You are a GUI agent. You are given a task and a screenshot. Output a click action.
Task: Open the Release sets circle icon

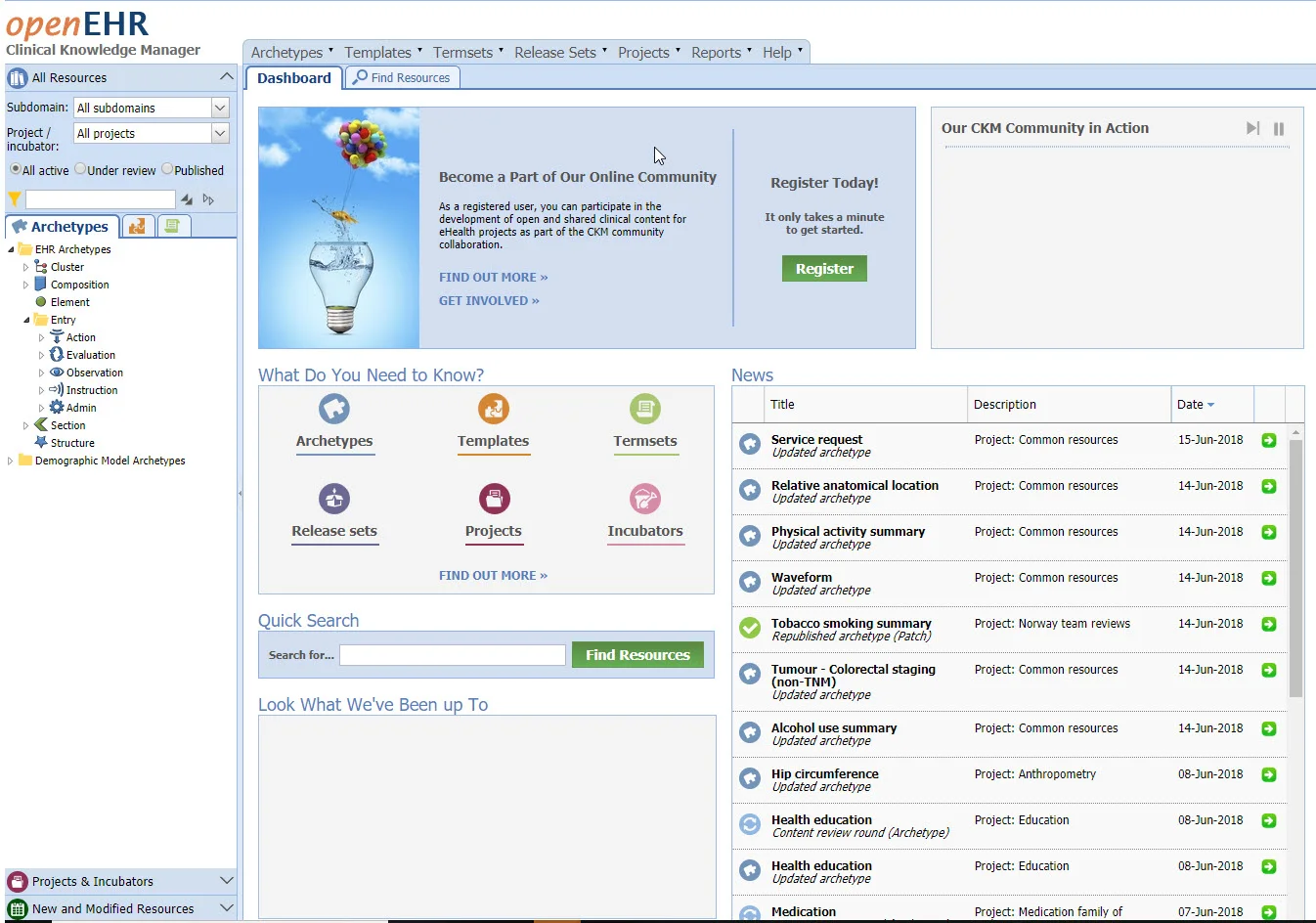(x=334, y=499)
